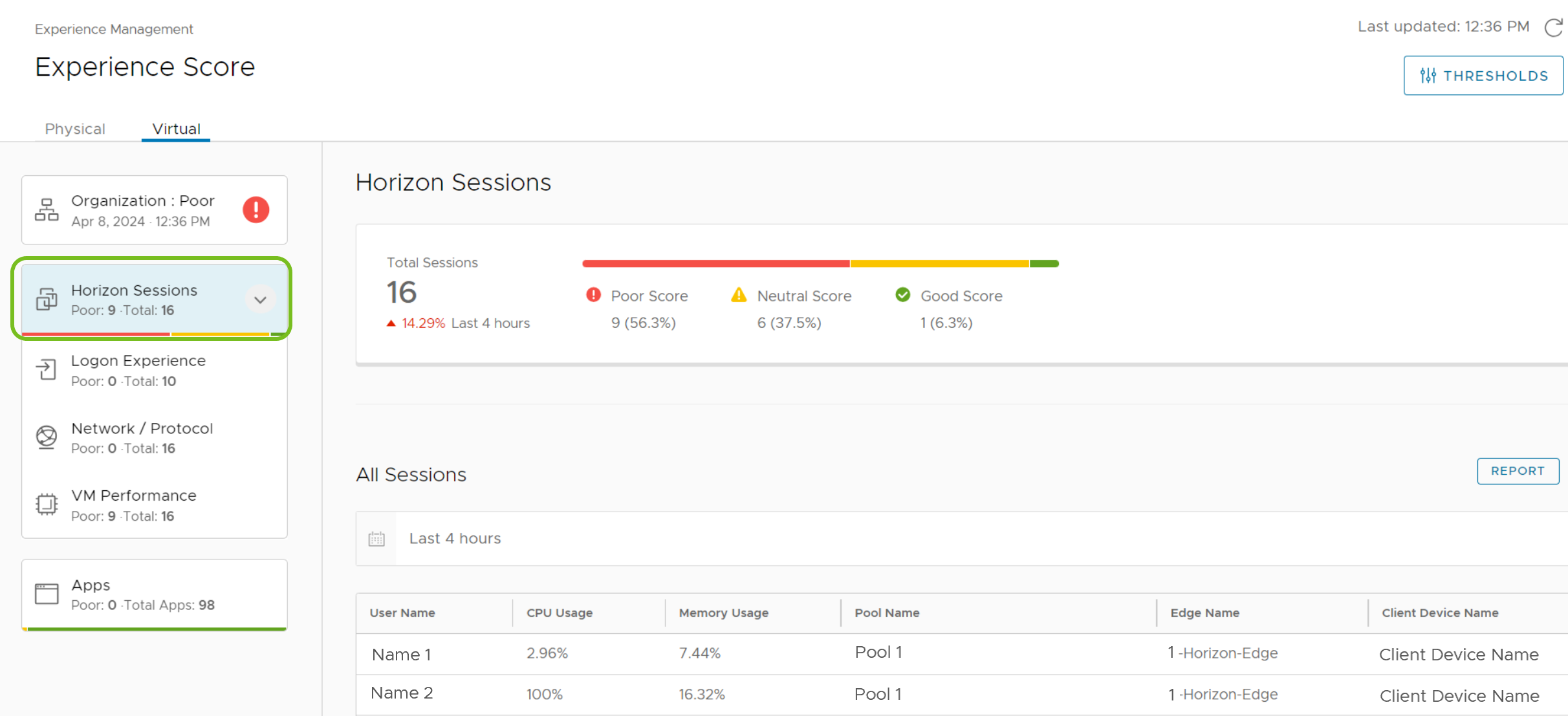Click 1-Horizon-Edge in Name 1 row
Image resolution: width=1568 pixels, height=716 pixels.
pos(1223,653)
